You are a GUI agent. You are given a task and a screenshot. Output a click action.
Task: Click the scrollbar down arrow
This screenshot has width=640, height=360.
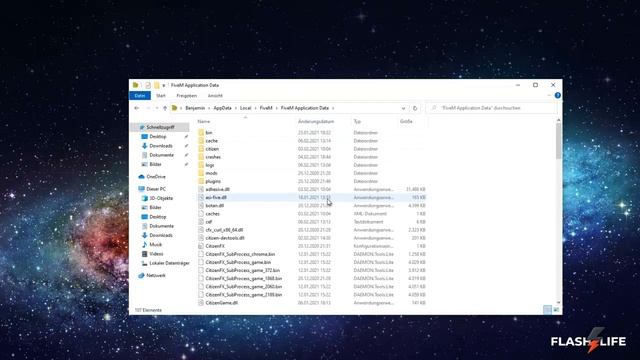[x=558, y=303]
